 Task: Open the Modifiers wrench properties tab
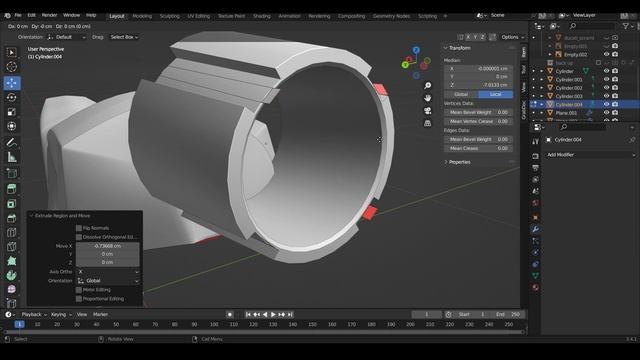point(536,229)
